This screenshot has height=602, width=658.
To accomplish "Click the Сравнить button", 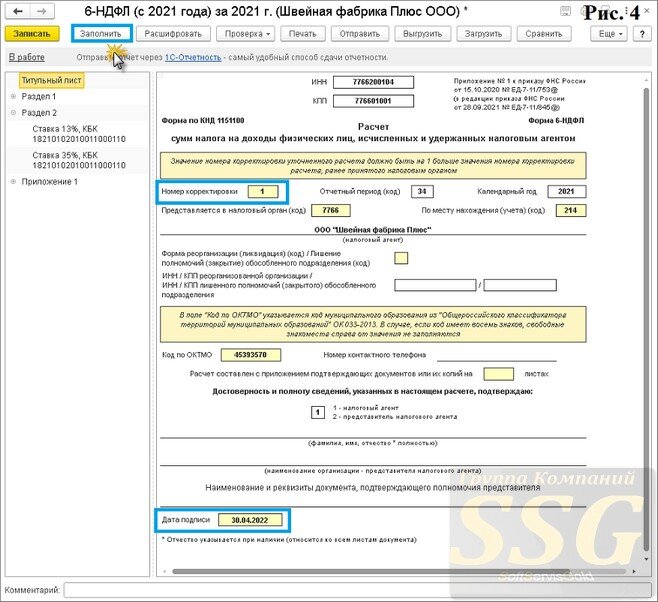I will pos(544,34).
